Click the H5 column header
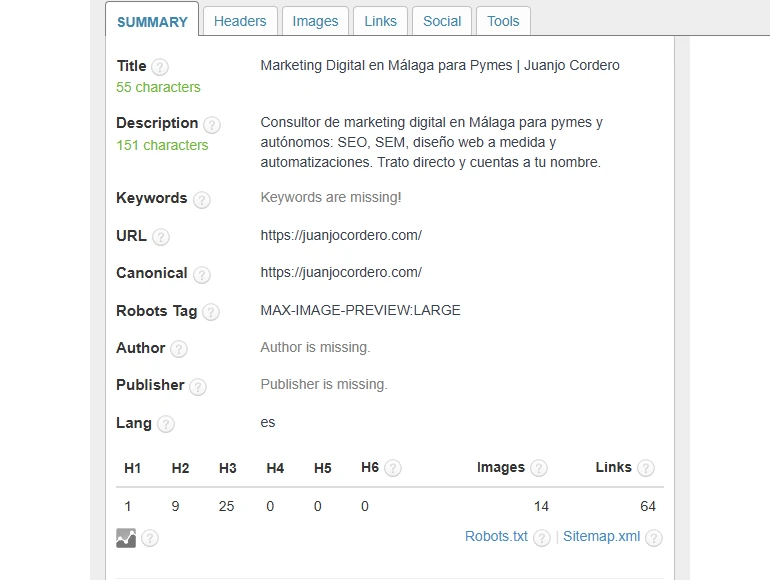770x580 pixels. pos(323,468)
